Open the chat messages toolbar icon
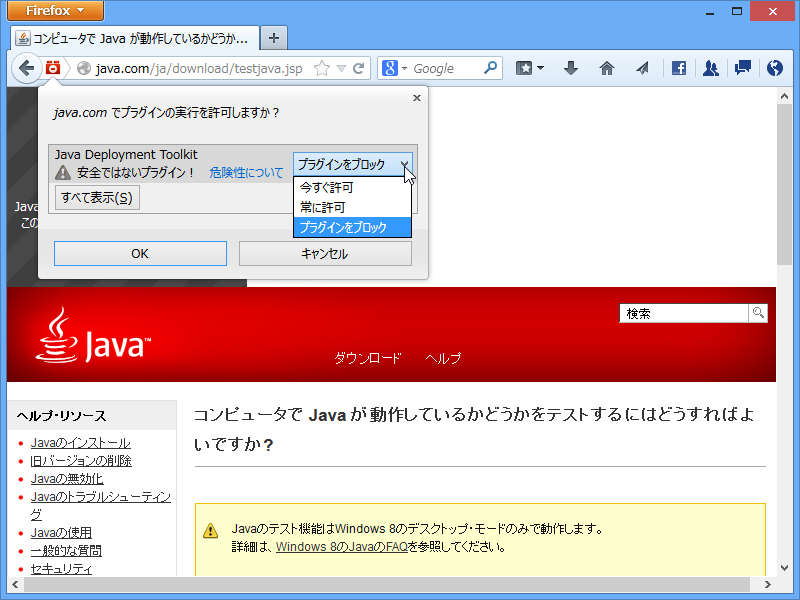This screenshot has height=600, width=800. click(742, 68)
